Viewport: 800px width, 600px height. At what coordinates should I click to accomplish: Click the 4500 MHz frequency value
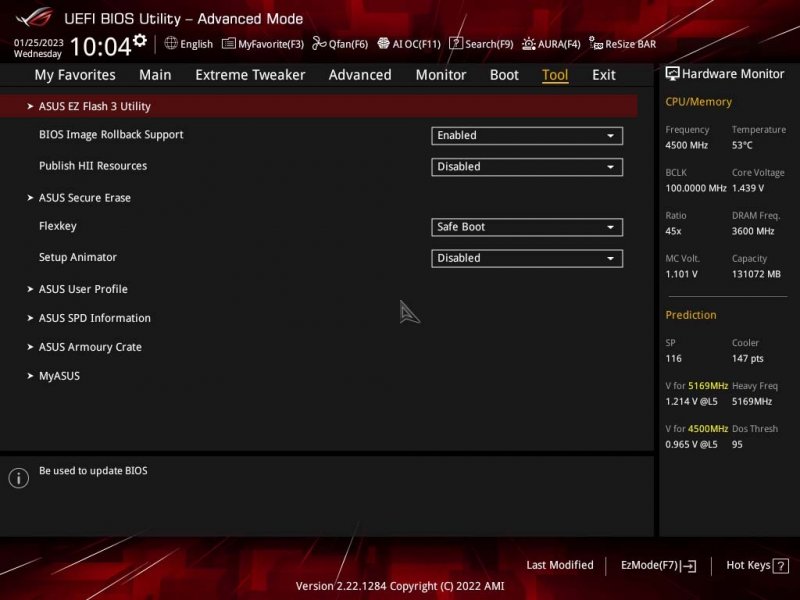[686, 145]
